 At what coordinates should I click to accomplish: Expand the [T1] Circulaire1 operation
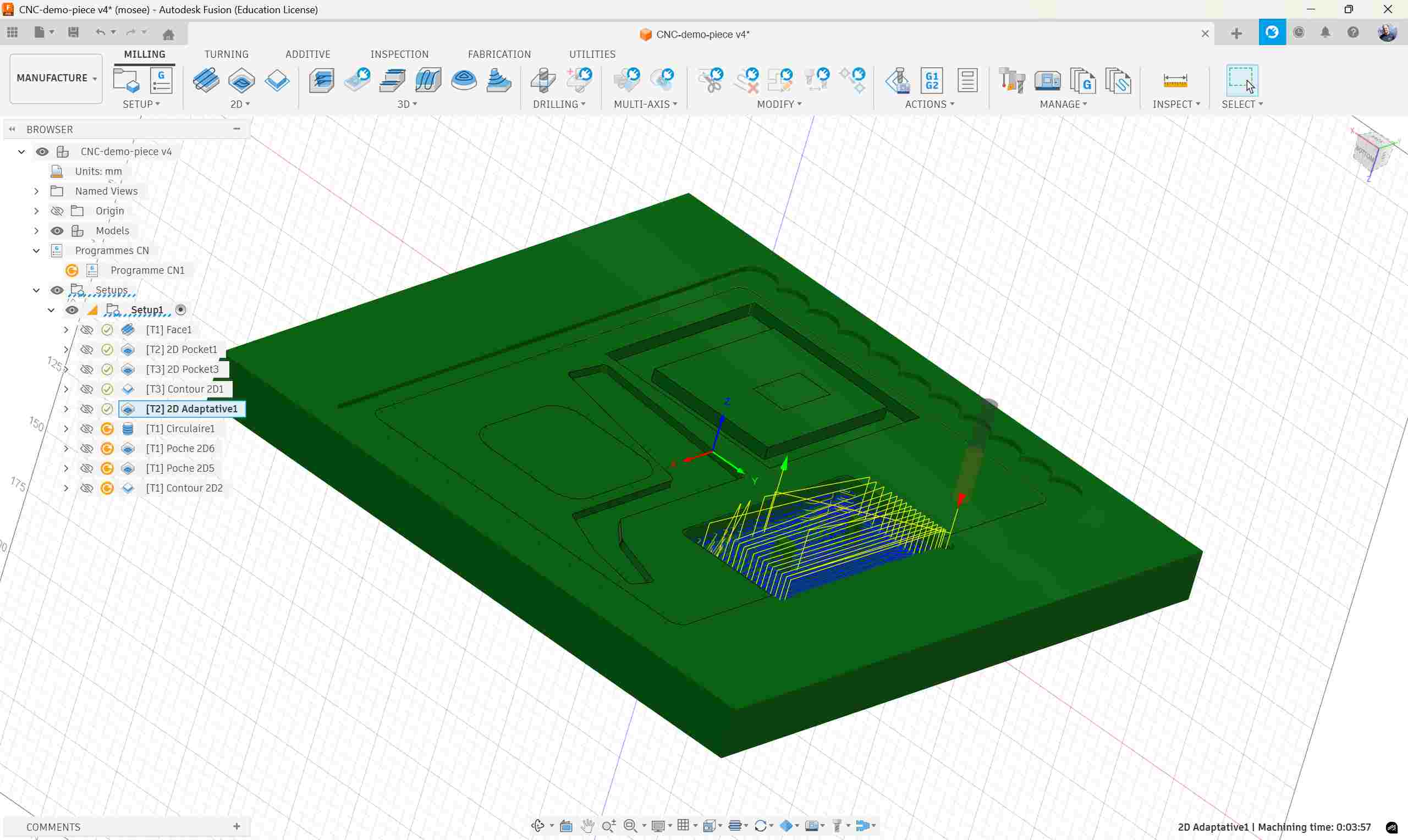pyautogui.click(x=65, y=428)
